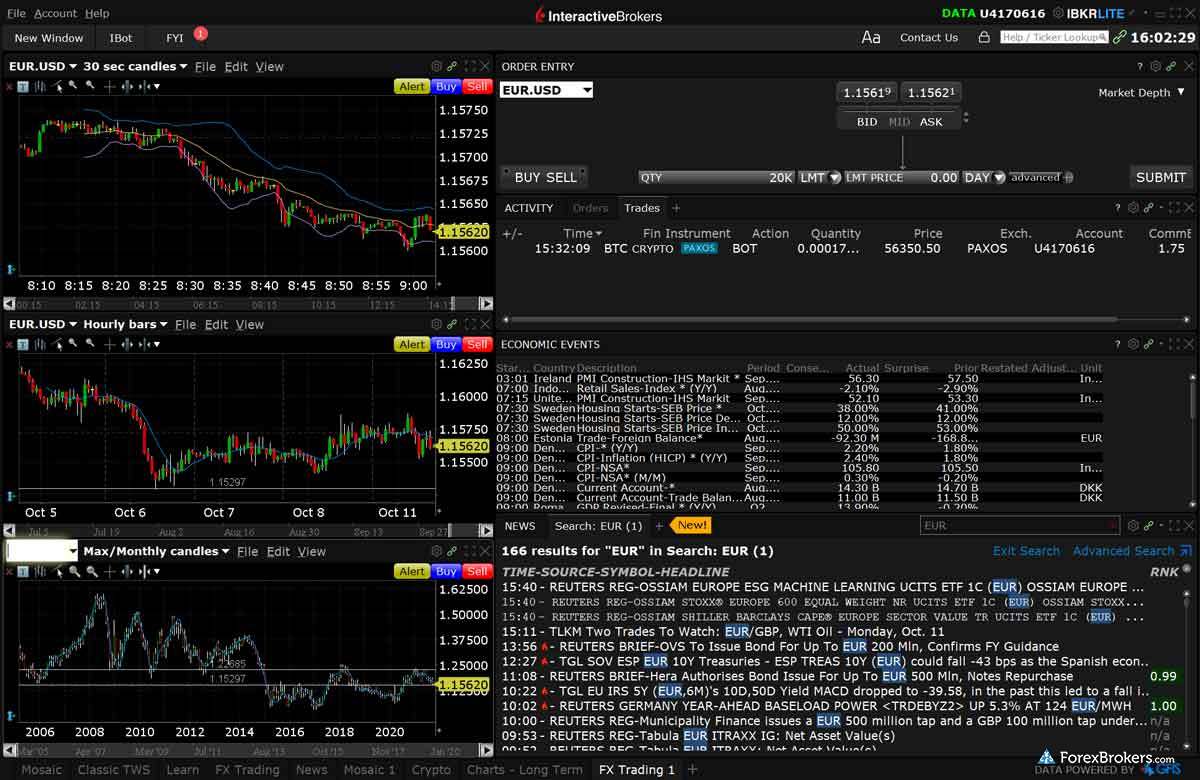The image size is (1200, 780).
Task: Switch to the Orders tab
Action: pos(590,208)
